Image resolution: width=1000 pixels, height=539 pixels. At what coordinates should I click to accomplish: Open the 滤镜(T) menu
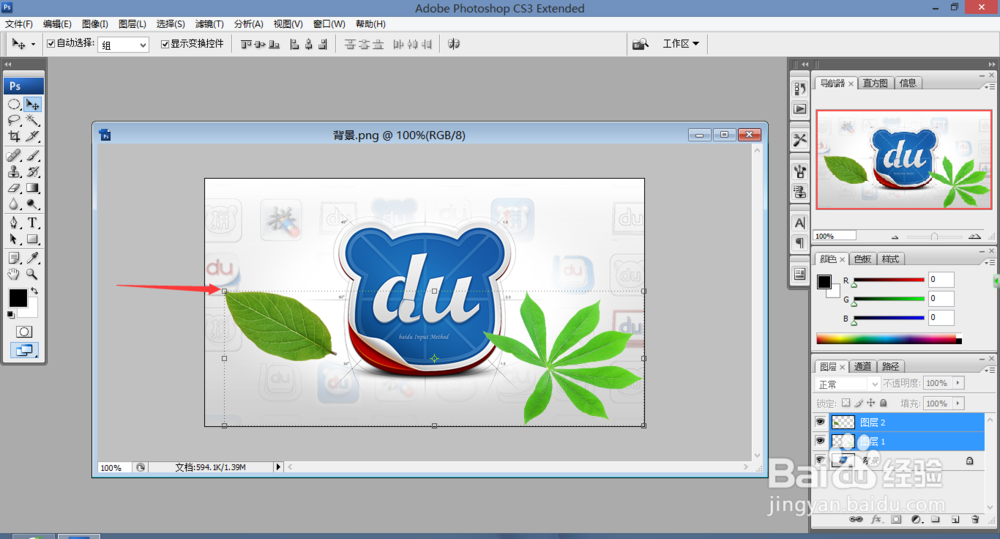point(209,24)
